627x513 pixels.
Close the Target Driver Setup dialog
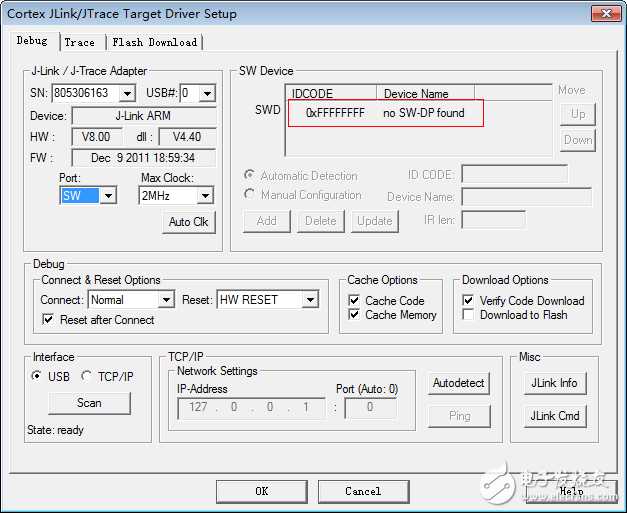point(606,14)
